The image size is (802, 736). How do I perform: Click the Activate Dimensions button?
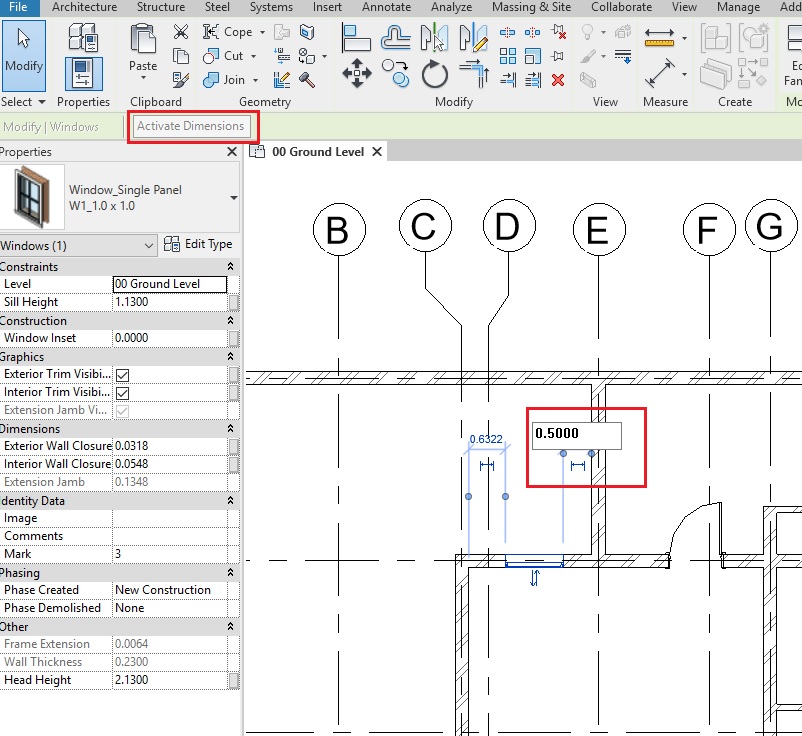tap(190, 126)
